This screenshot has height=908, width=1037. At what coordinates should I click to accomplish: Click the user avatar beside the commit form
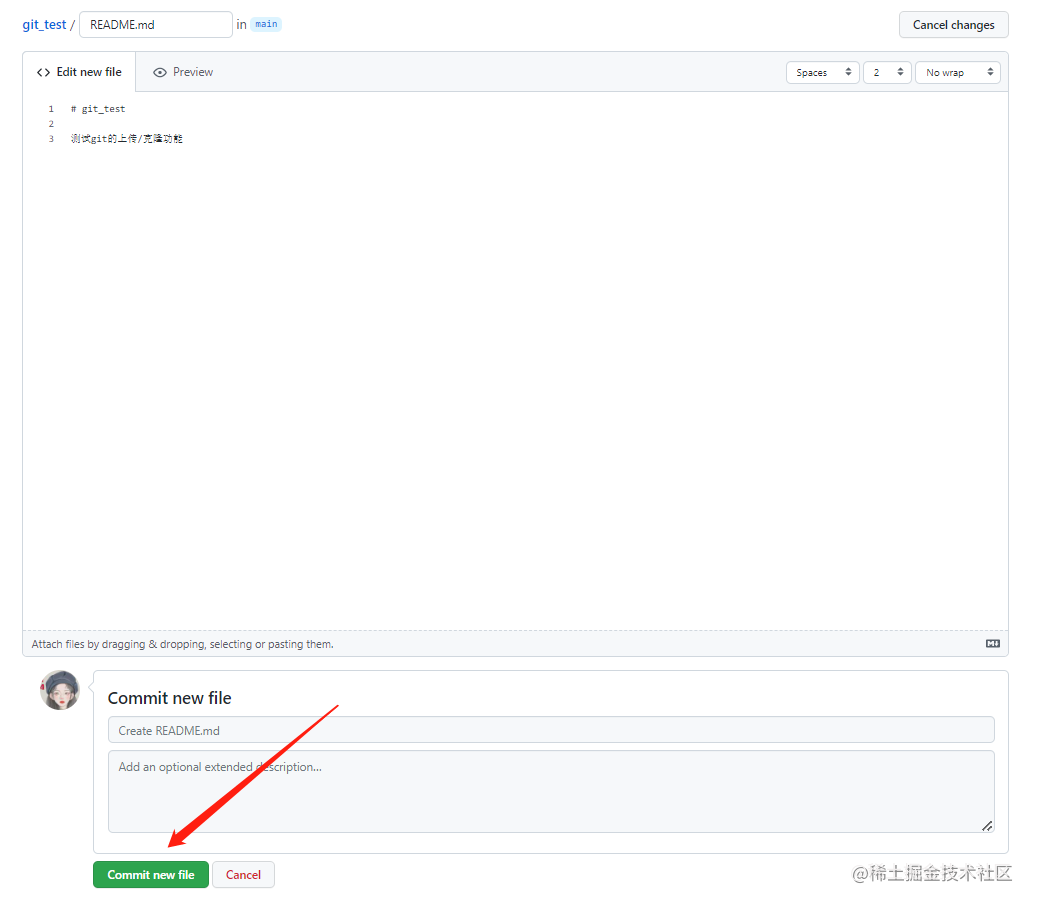60,690
